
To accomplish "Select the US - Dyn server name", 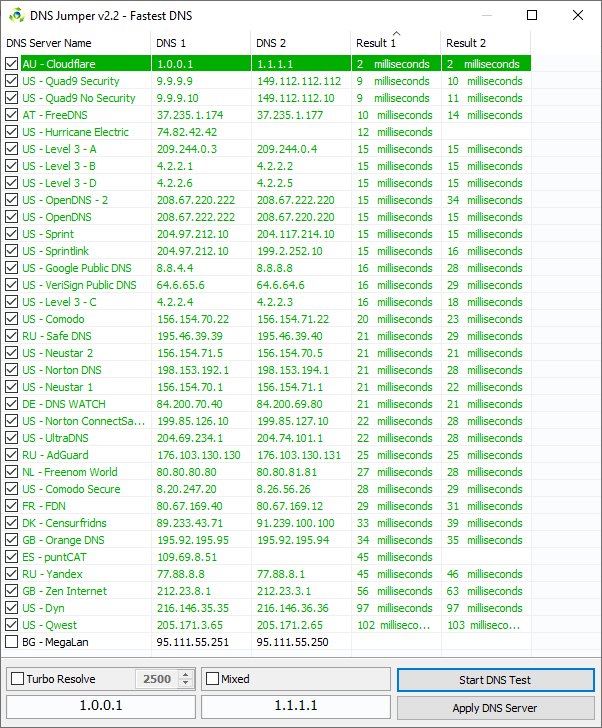I will [43, 608].
